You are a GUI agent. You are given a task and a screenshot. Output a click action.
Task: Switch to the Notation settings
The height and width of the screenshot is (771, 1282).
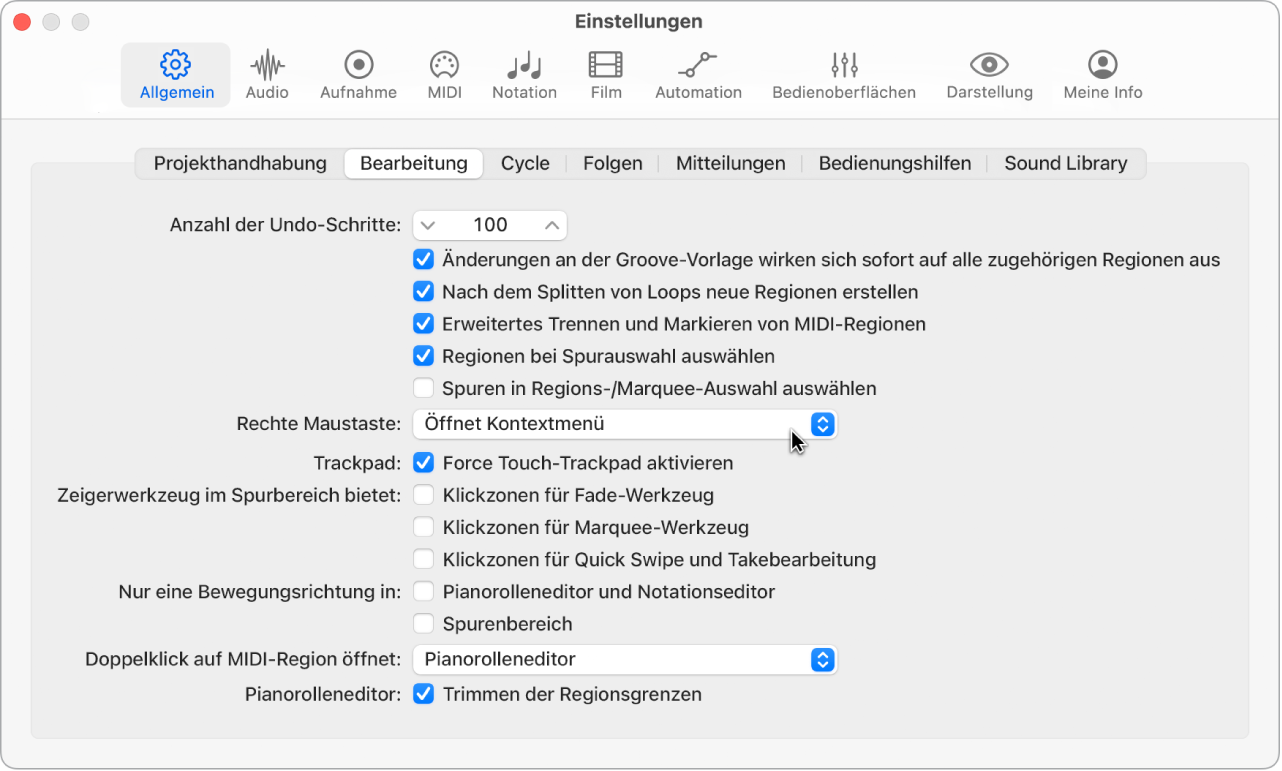tap(524, 72)
